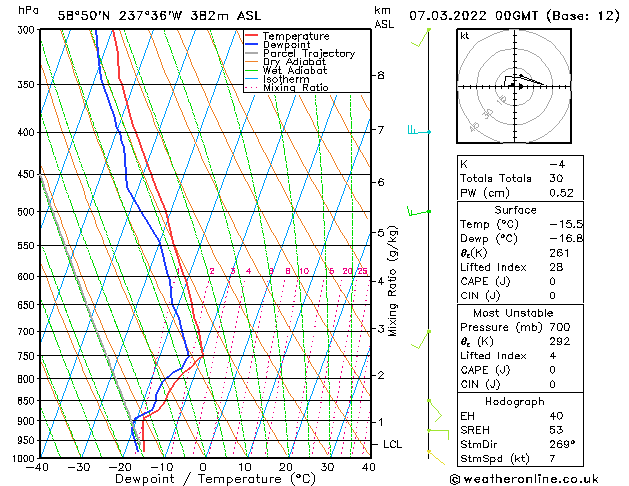Click the 650 hPa pressure label
Screen dimensions: 629x486
pyautogui.click(x=28, y=305)
